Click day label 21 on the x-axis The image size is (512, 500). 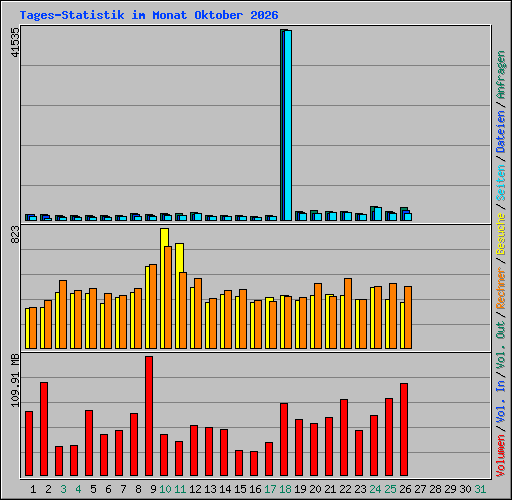tap(330, 489)
